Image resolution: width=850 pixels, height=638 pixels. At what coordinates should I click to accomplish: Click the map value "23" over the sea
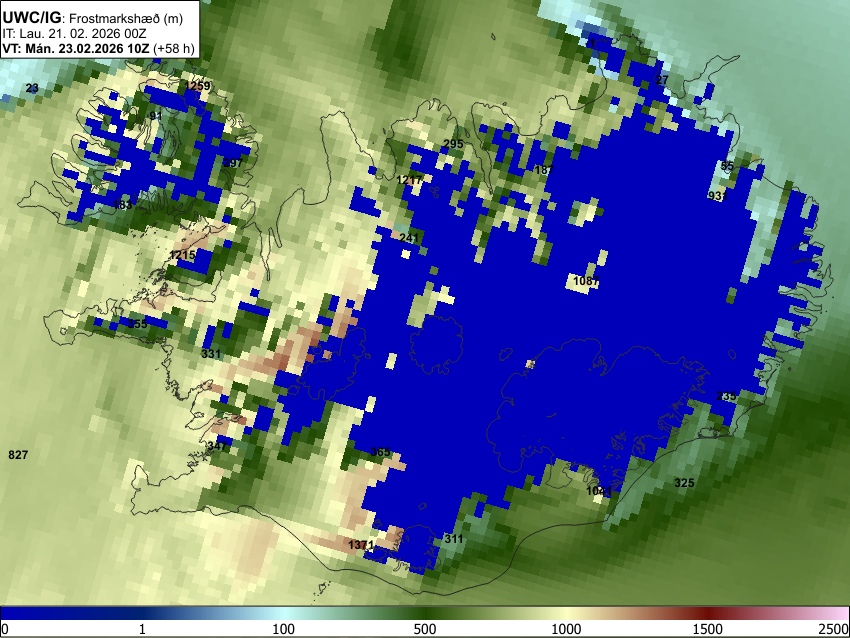[x=32, y=88]
